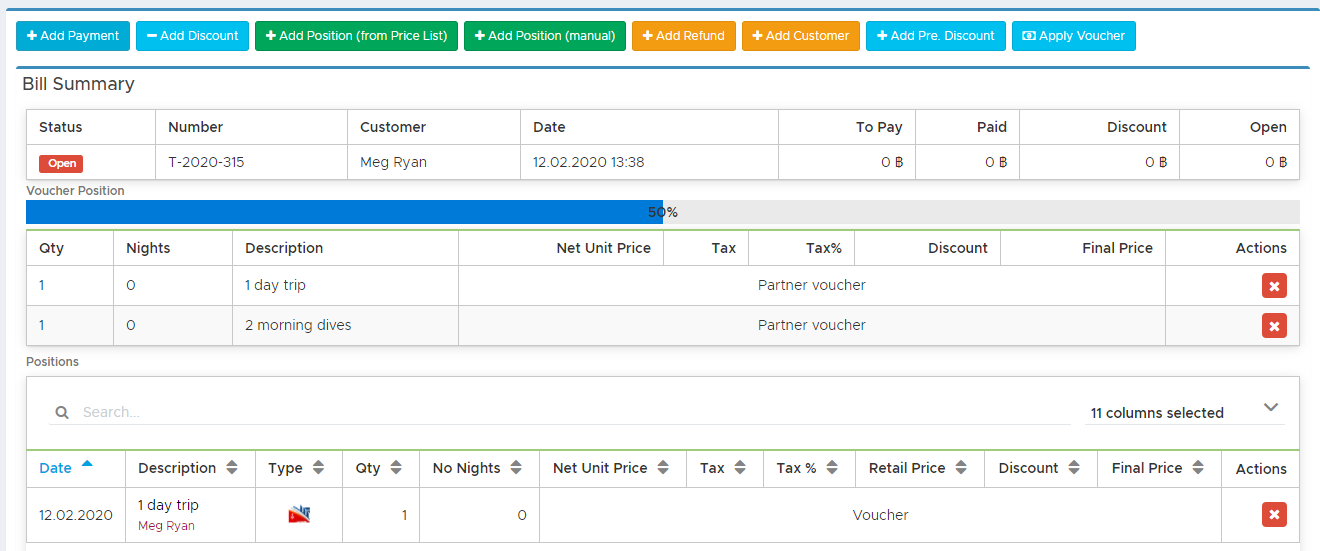Screen dimensions: 1320x551
Task: Click the 12.02.2020 date cell in positions
Action: coord(76,515)
